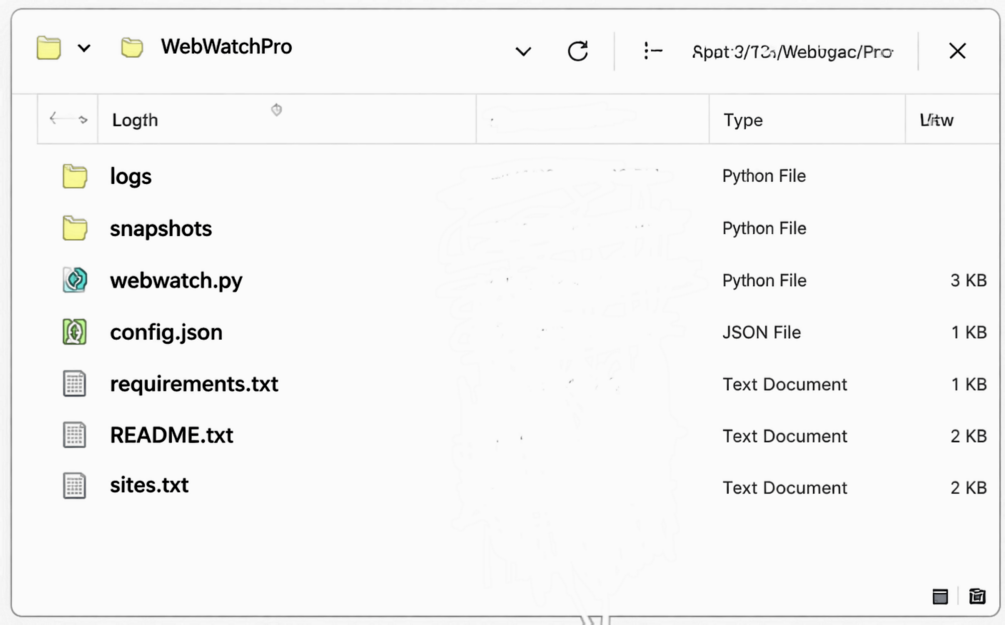1005x625 pixels.
Task: Click Text Document type for requirements.txt
Action: point(785,385)
